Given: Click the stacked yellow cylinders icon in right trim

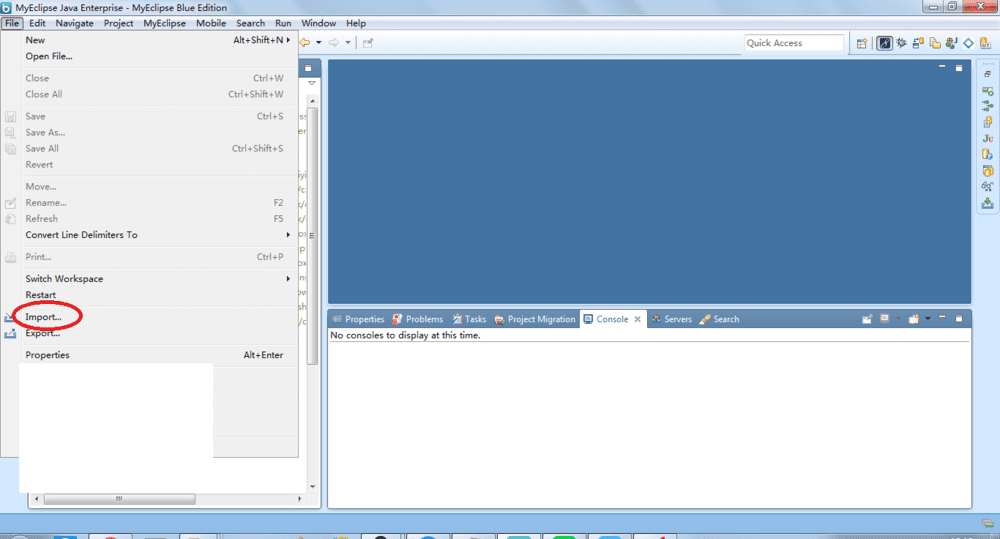Looking at the screenshot, I should 988,170.
